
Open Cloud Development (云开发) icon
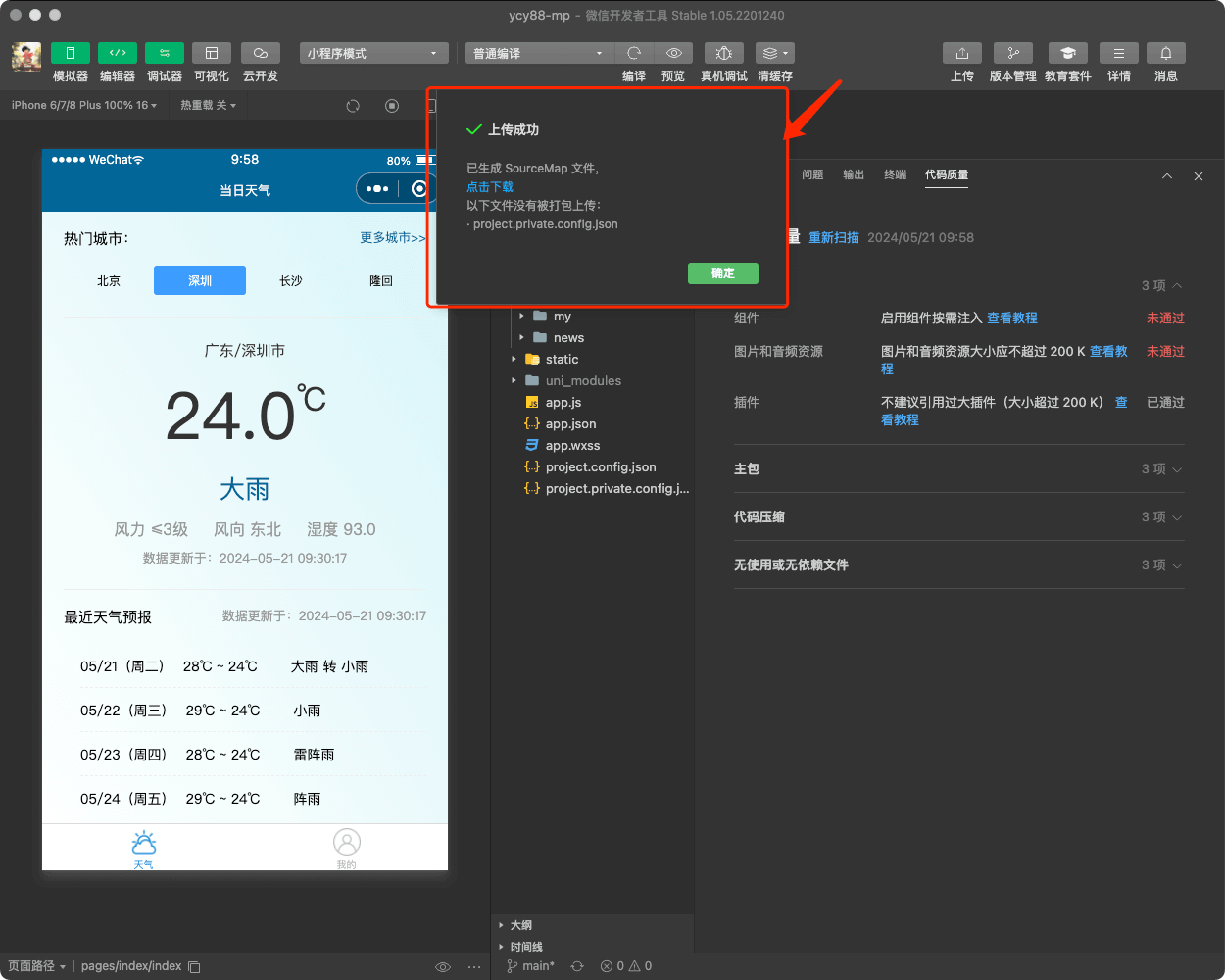coord(260,54)
